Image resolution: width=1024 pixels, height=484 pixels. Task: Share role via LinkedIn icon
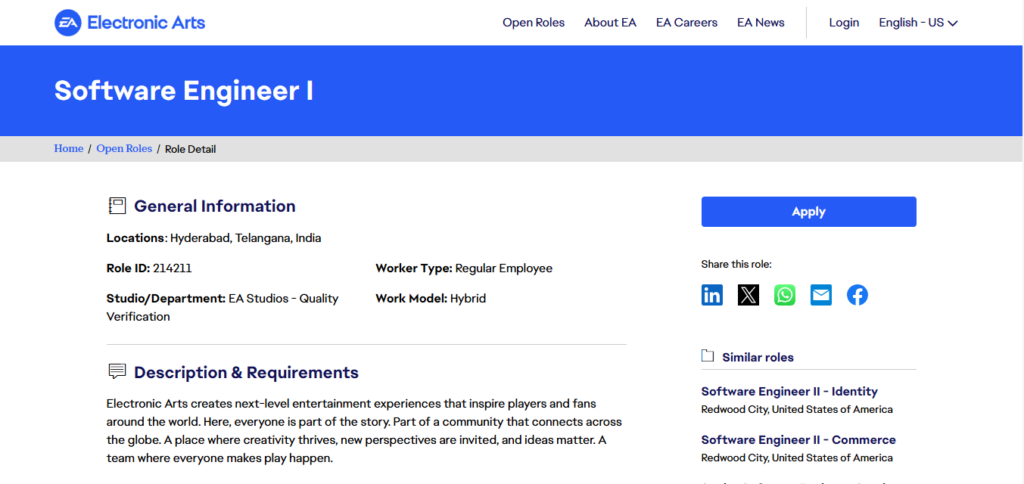tap(712, 295)
